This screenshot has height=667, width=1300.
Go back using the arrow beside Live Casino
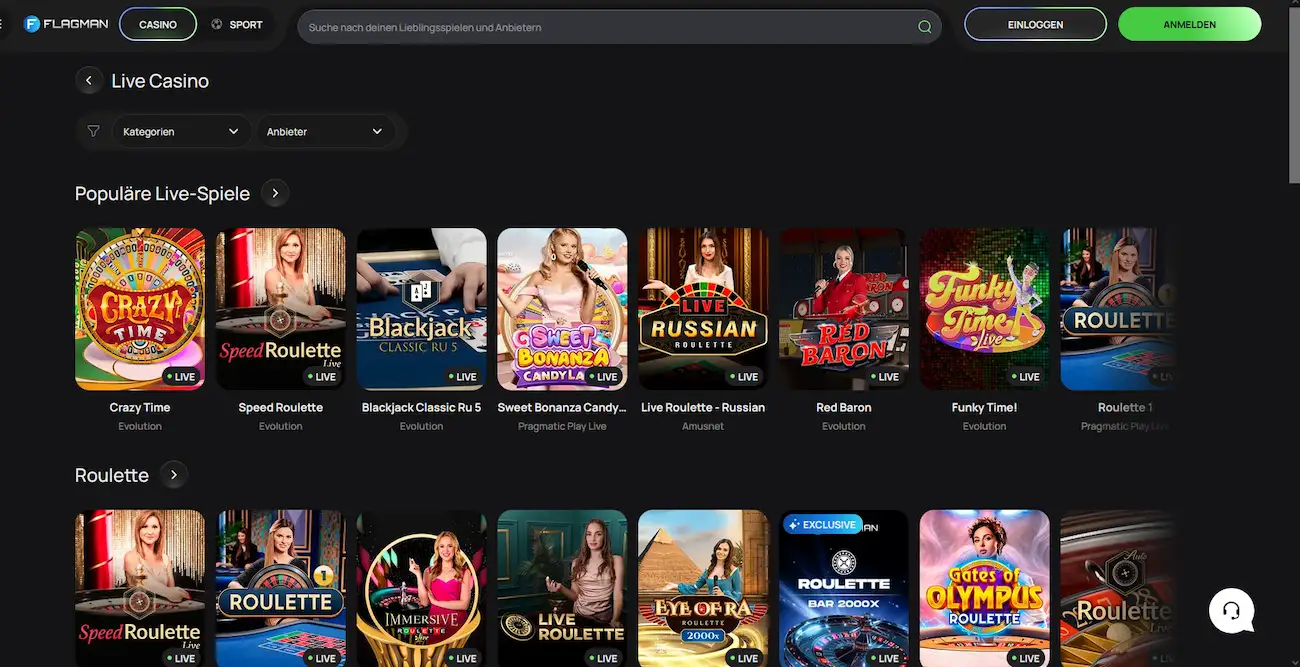(89, 81)
